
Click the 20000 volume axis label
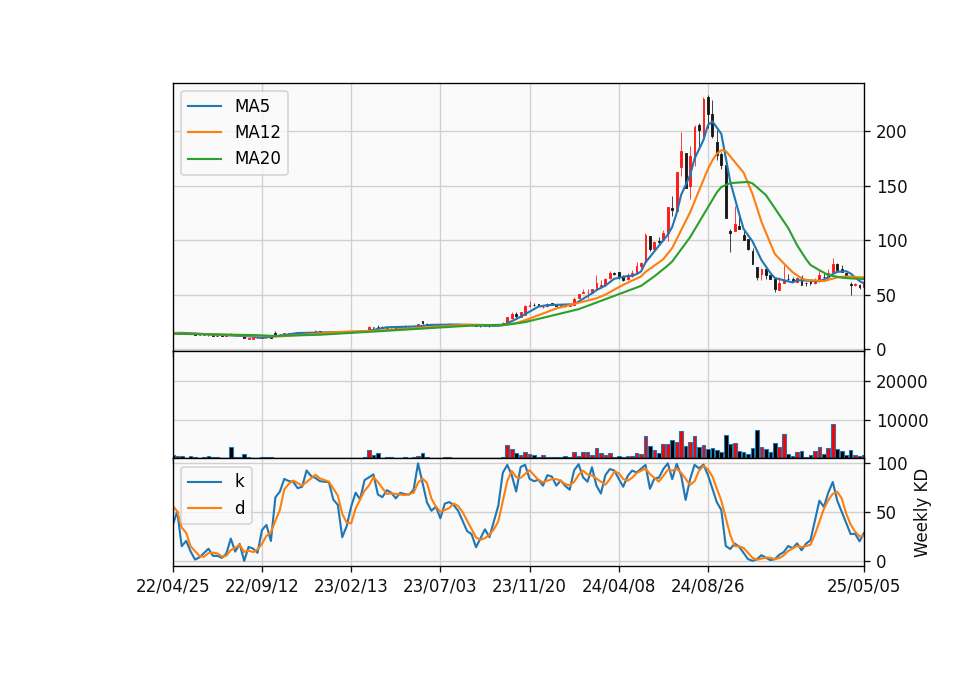point(902,382)
